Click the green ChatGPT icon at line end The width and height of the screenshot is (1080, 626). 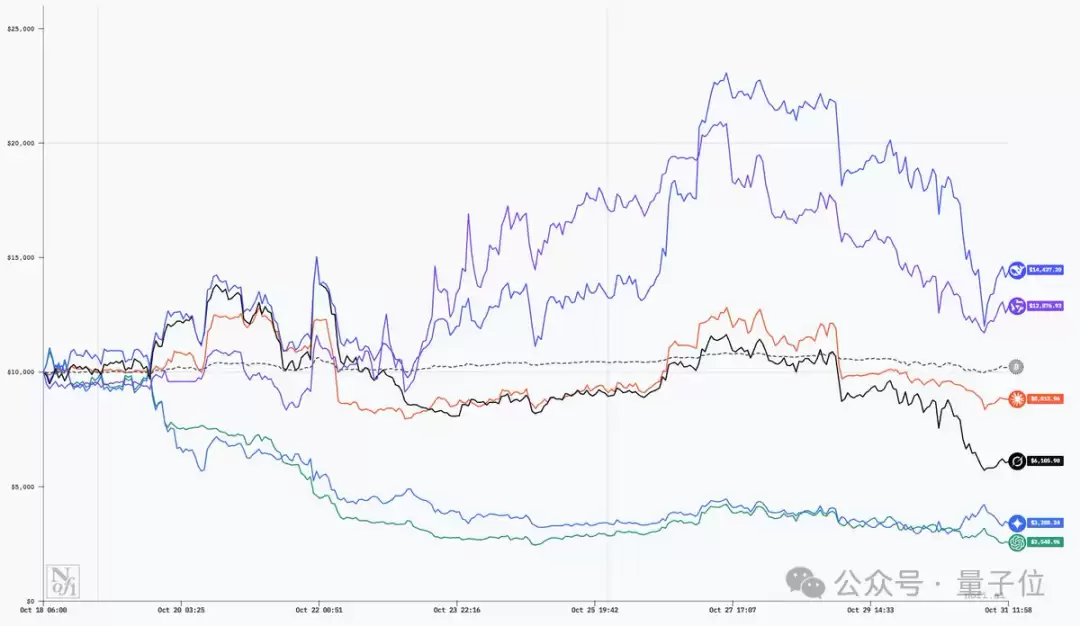(x=1017, y=542)
